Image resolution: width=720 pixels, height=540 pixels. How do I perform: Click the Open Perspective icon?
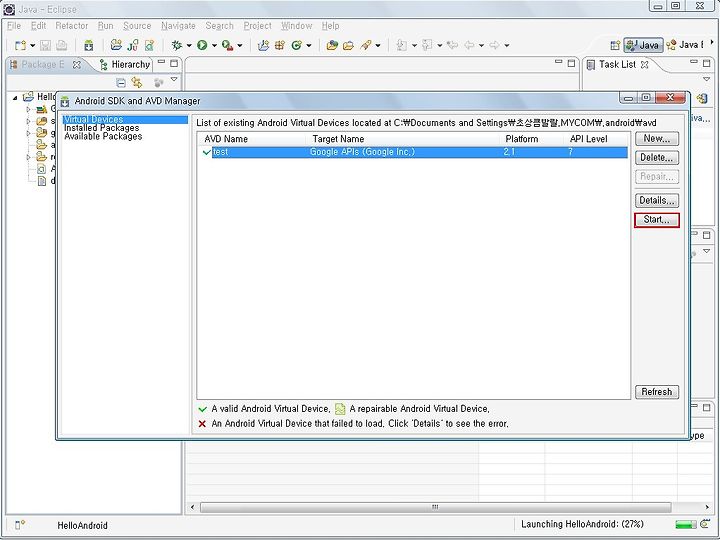click(x=615, y=45)
